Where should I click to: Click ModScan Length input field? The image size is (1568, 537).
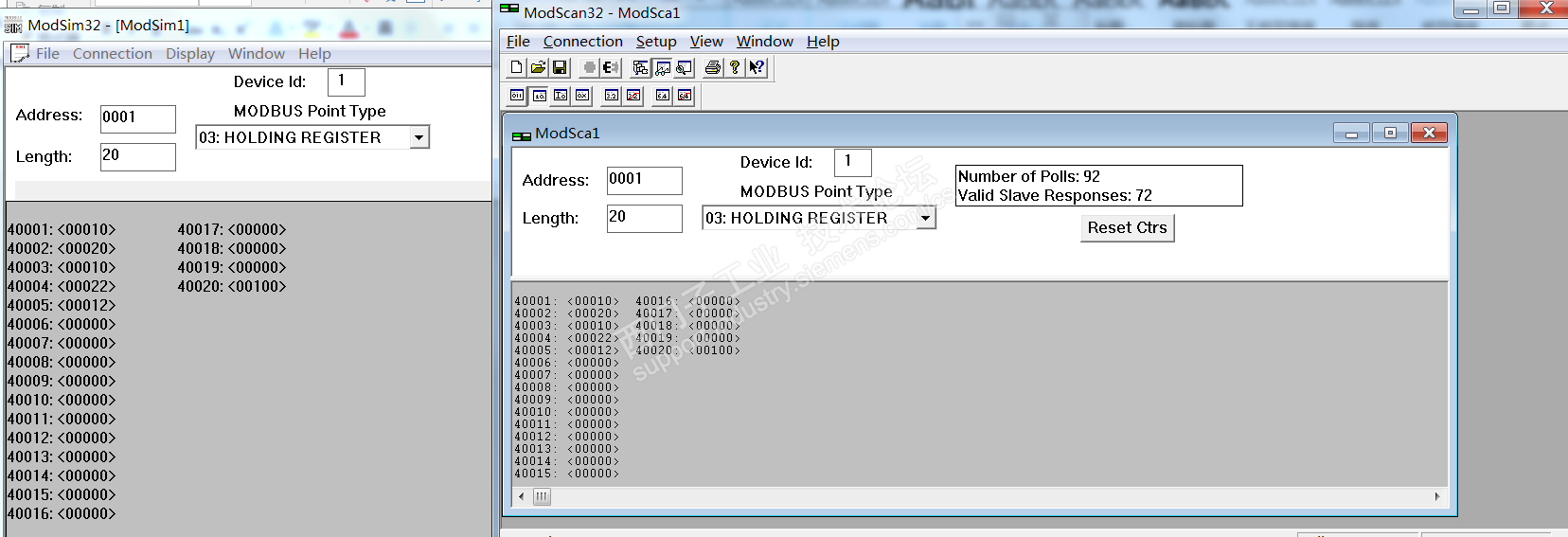(x=645, y=218)
